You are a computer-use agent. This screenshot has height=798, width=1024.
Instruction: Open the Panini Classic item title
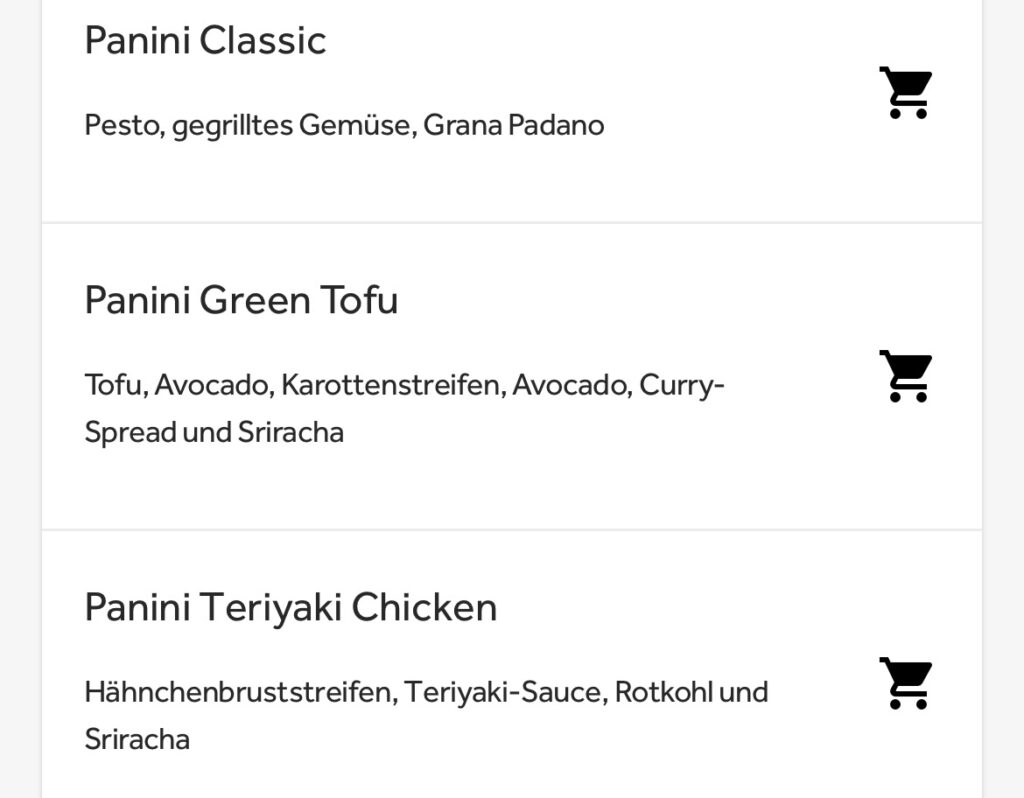pyautogui.click(x=205, y=41)
